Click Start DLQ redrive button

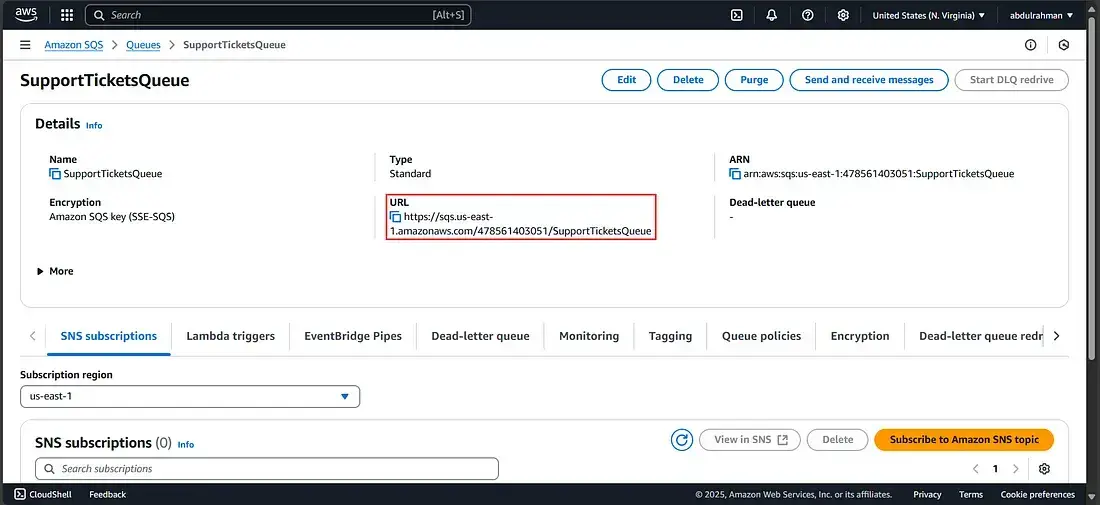tap(1012, 80)
